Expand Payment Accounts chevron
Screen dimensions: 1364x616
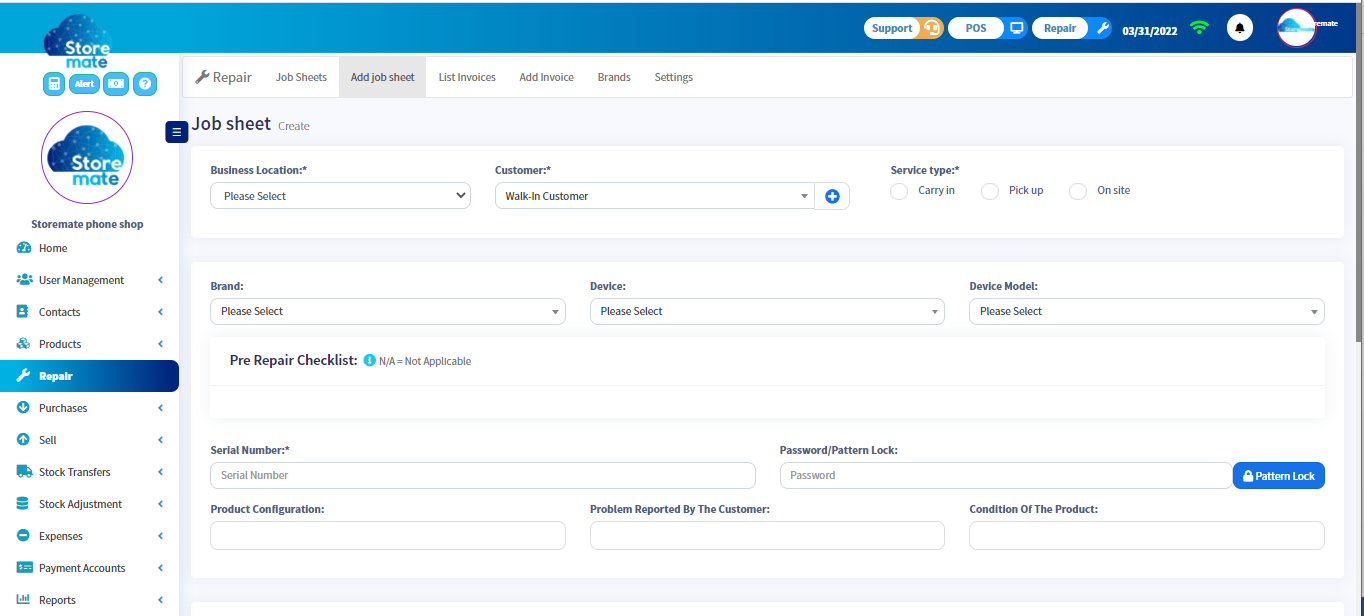tap(160, 568)
